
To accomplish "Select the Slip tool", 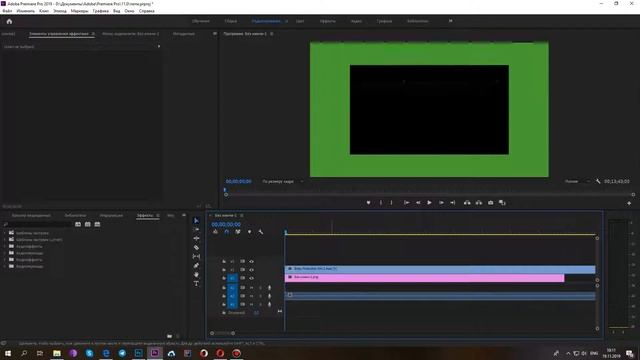I will (196, 256).
